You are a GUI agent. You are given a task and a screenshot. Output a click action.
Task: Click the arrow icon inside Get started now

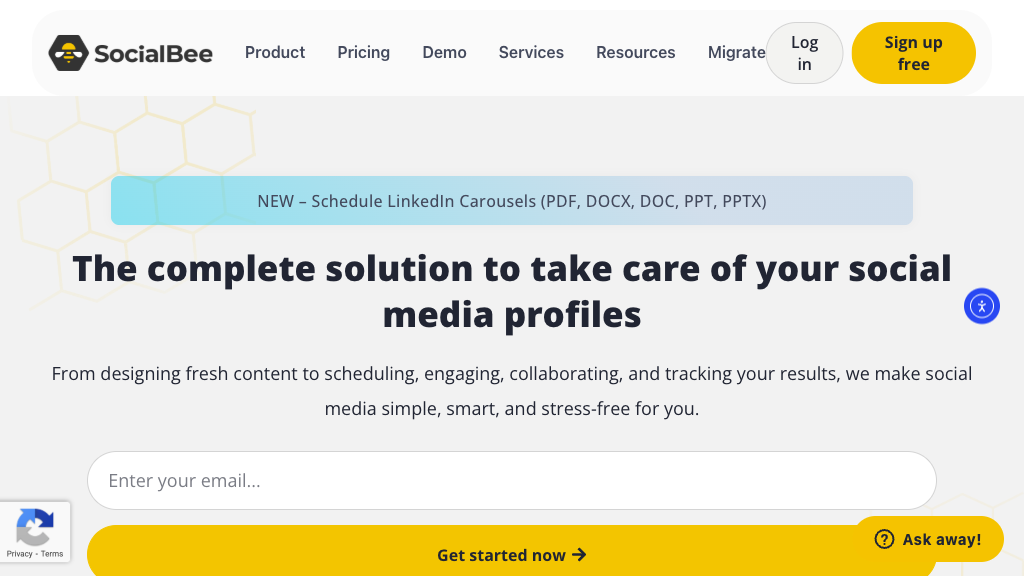pyautogui.click(x=580, y=554)
